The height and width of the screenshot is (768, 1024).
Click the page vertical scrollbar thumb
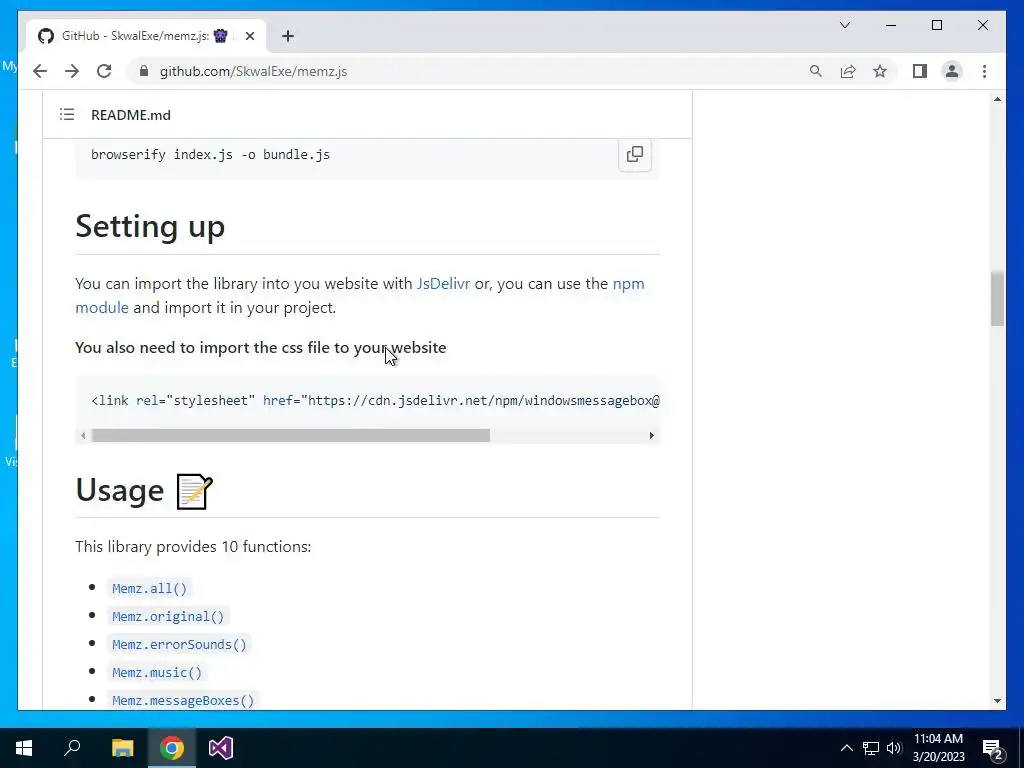click(997, 298)
